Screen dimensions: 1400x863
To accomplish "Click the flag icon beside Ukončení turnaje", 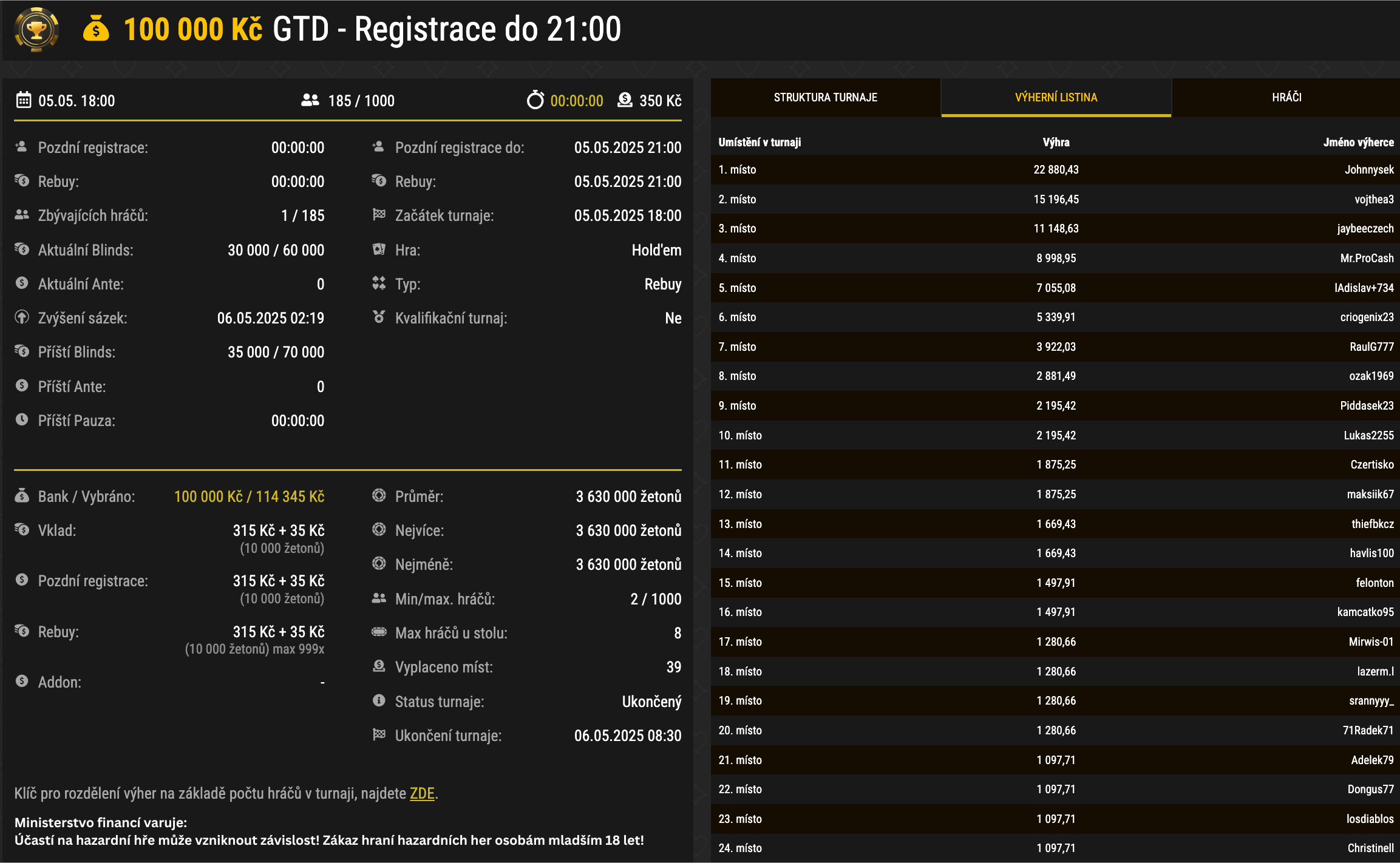I will (379, 735).
